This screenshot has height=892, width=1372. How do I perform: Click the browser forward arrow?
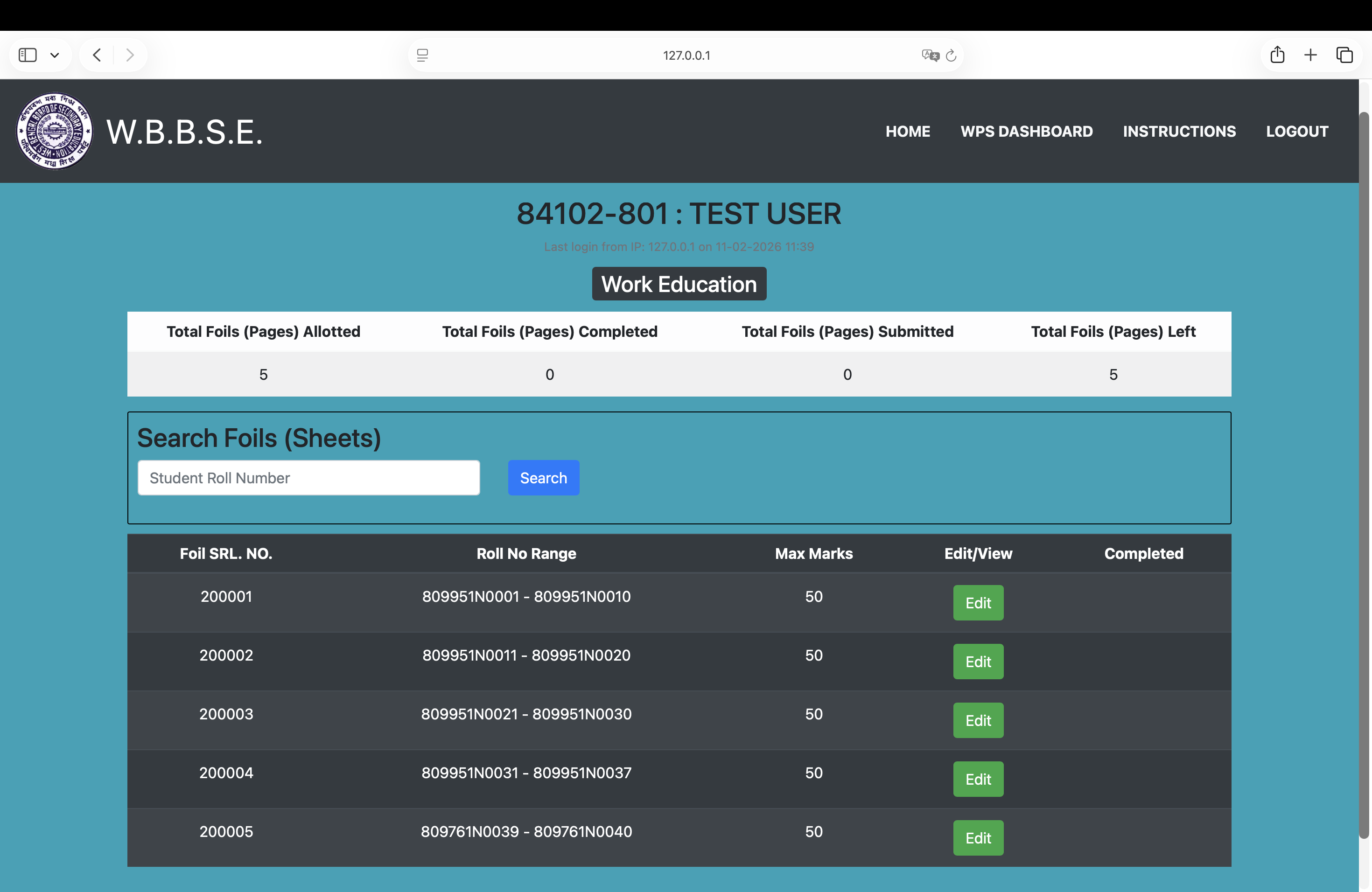coord(130,56)
